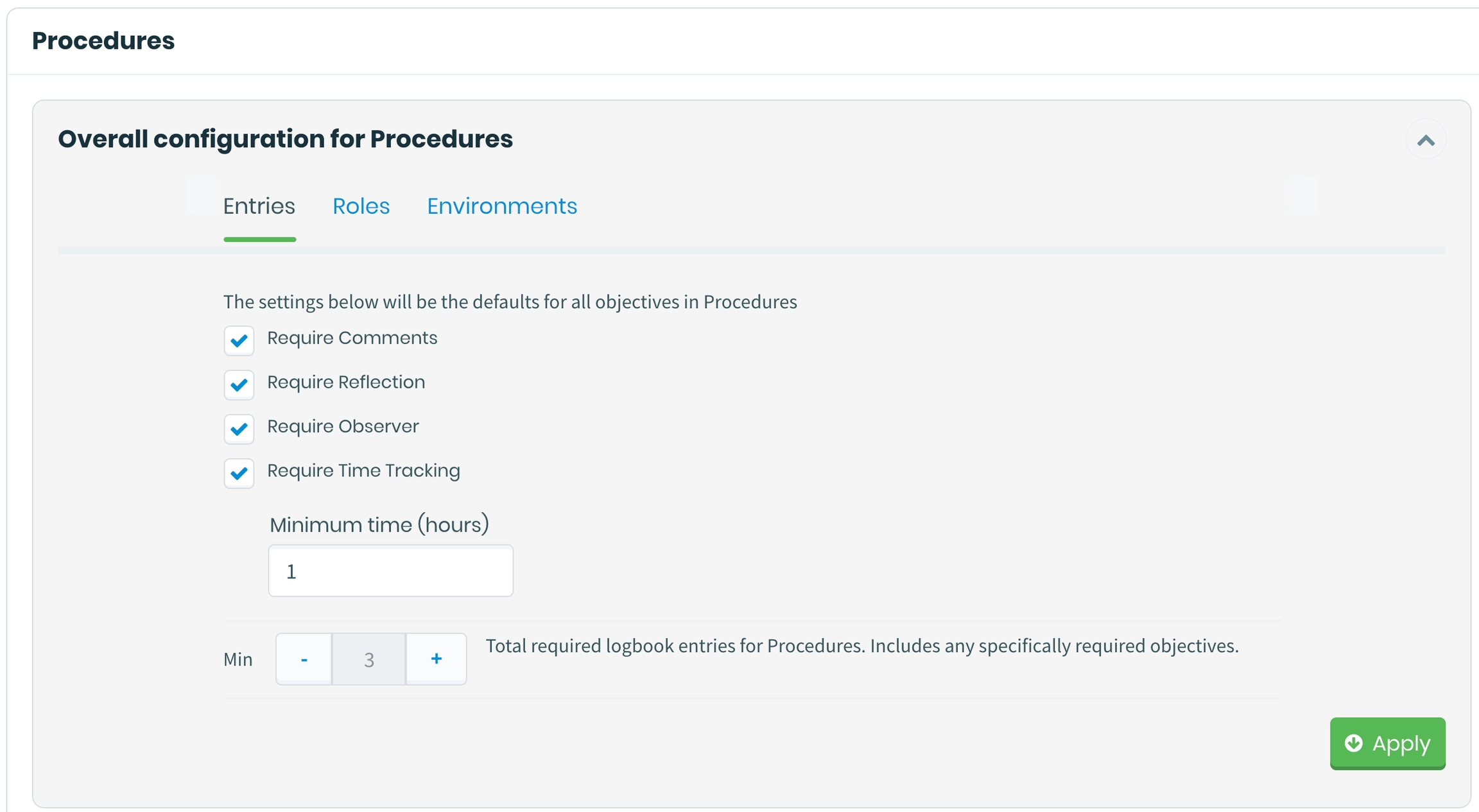
Task: Click the down-arrow icon in Apply button
Action: pyautogui.click(x=1354, y=743)
